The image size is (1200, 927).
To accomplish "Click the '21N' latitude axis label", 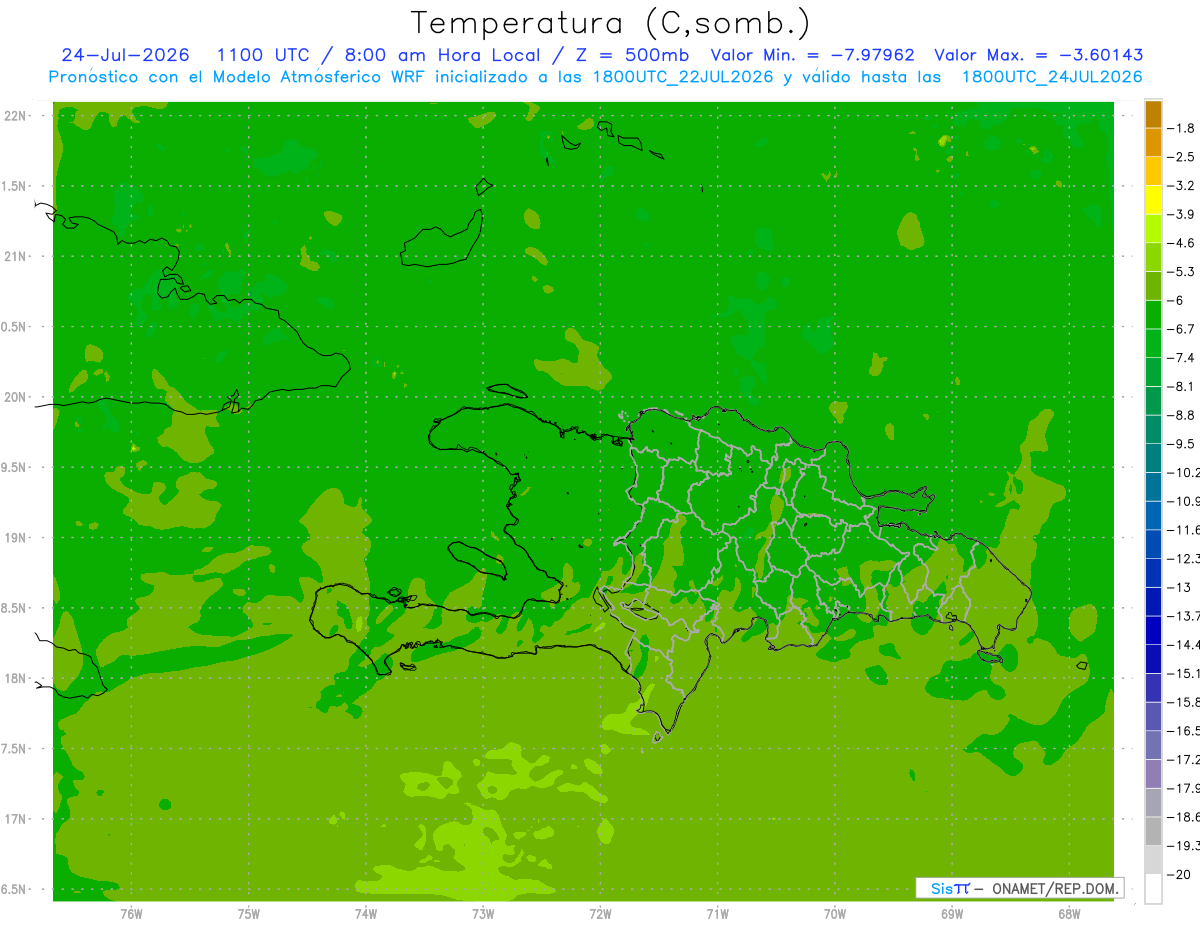I will (17, 256).
